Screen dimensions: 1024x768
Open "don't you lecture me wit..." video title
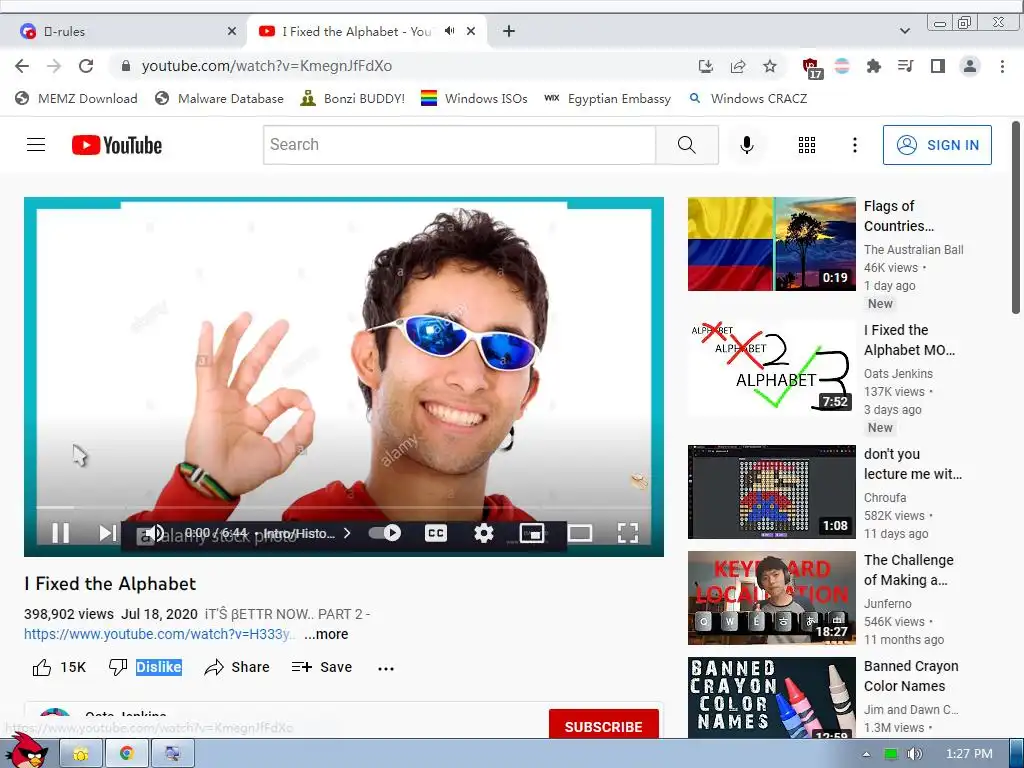pos(912,464)
